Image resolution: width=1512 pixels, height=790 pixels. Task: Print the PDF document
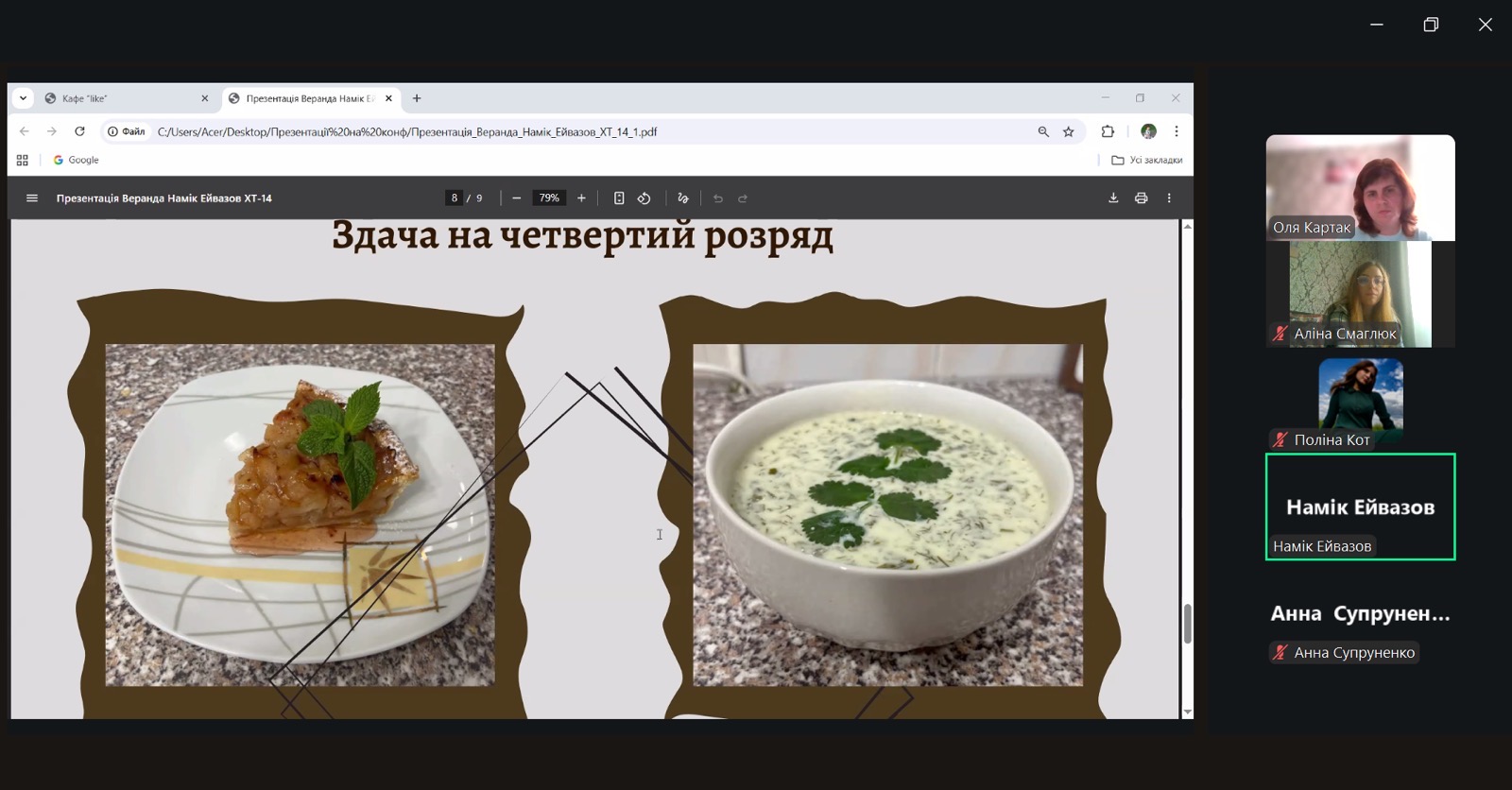coord(1141,198)
